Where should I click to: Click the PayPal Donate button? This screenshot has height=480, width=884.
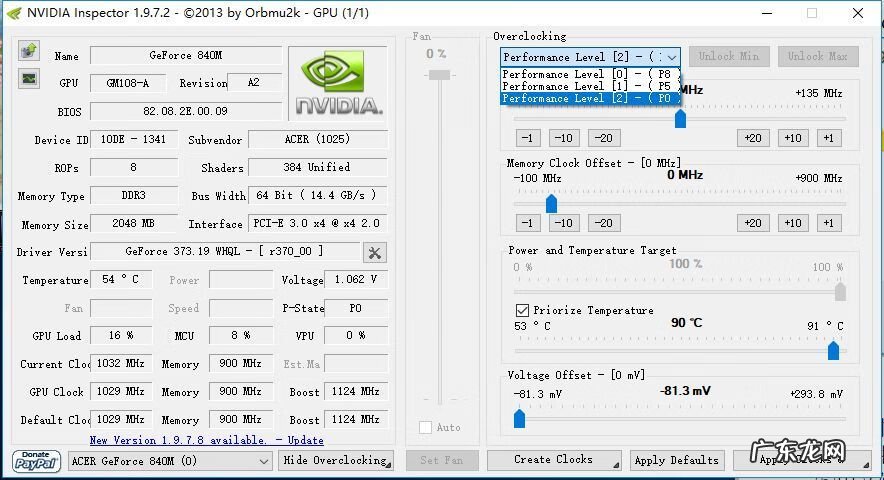click(x=37, y=461)
